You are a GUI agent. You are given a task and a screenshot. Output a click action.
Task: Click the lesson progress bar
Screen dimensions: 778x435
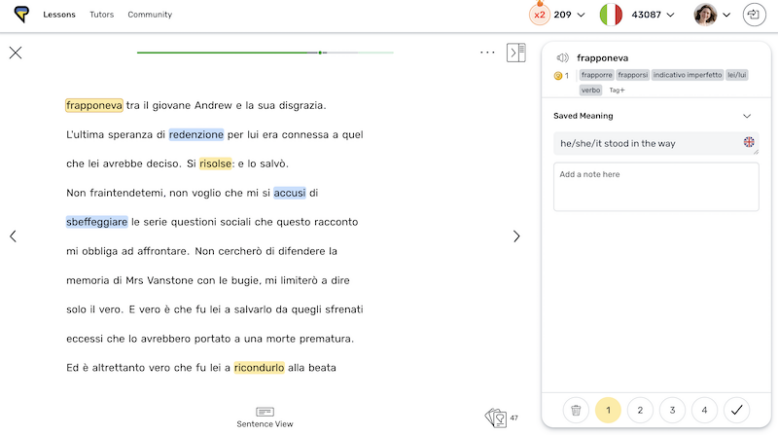265,52
